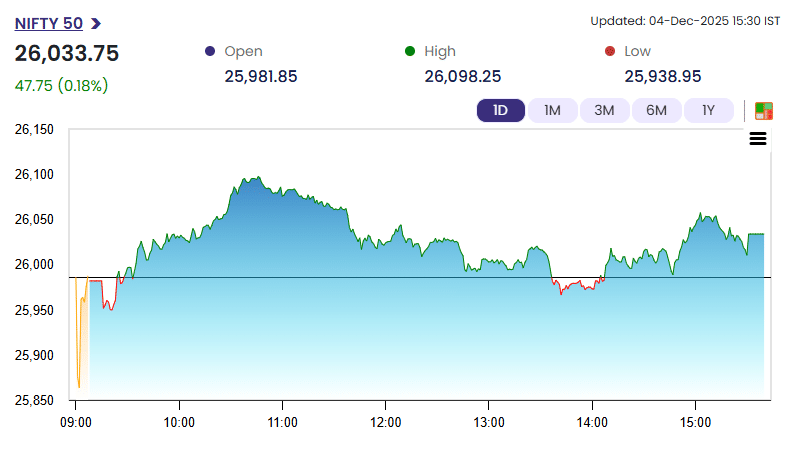Show the 6M chart period
This screenshot has height=450, width=787.
[x=656, y=110]
